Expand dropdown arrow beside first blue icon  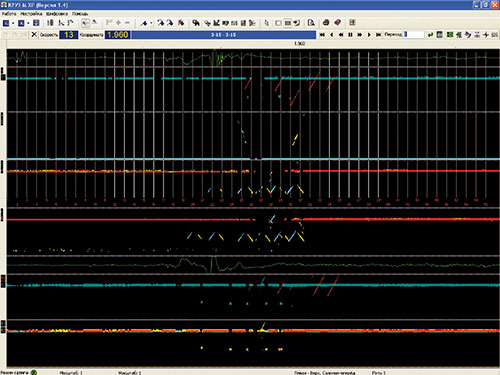13,23
